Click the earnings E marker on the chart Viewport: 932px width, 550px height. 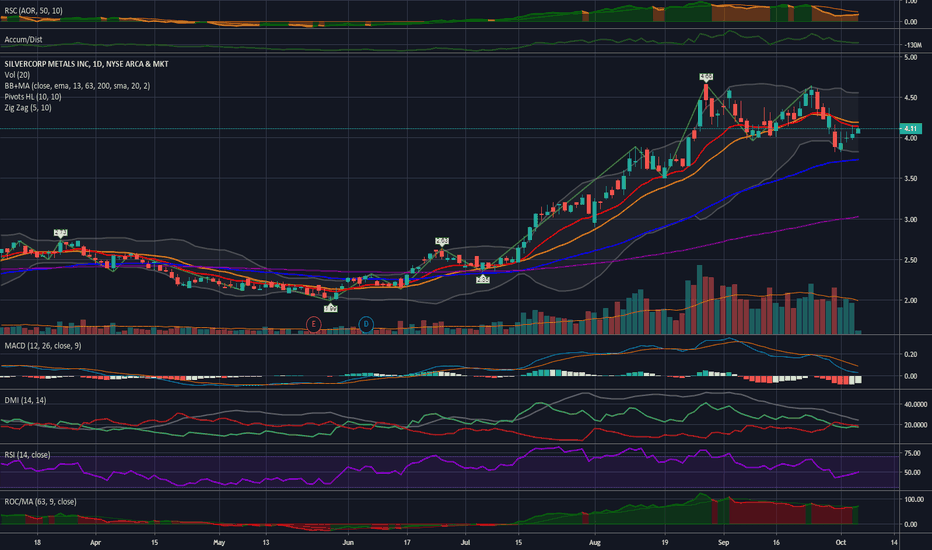click(x=313, y=324)
